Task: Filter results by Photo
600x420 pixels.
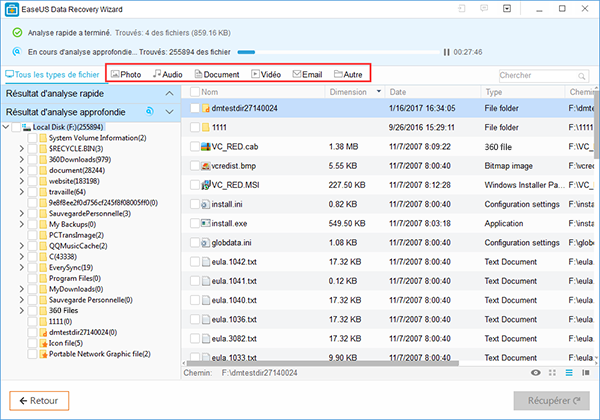Action: pyautogui.click(x=126, y=74)
